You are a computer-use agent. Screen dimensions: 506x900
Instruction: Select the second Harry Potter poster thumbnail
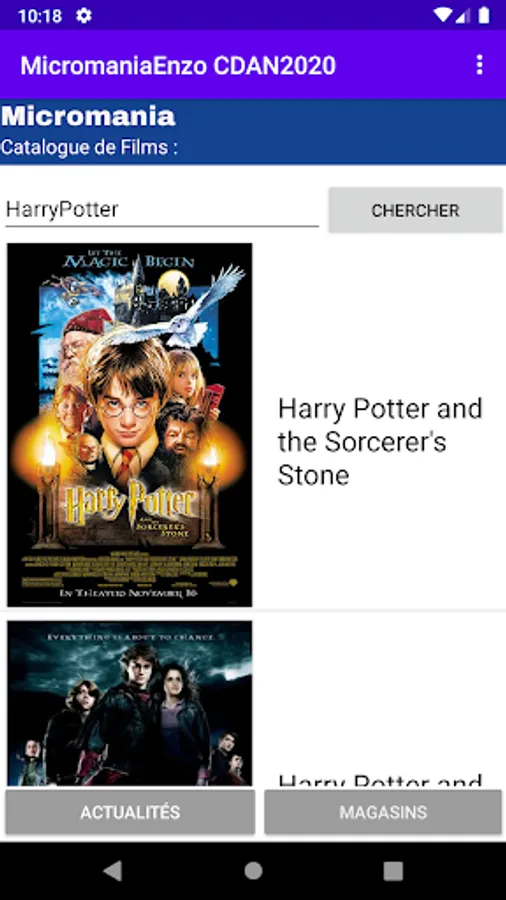click(130, 703)
